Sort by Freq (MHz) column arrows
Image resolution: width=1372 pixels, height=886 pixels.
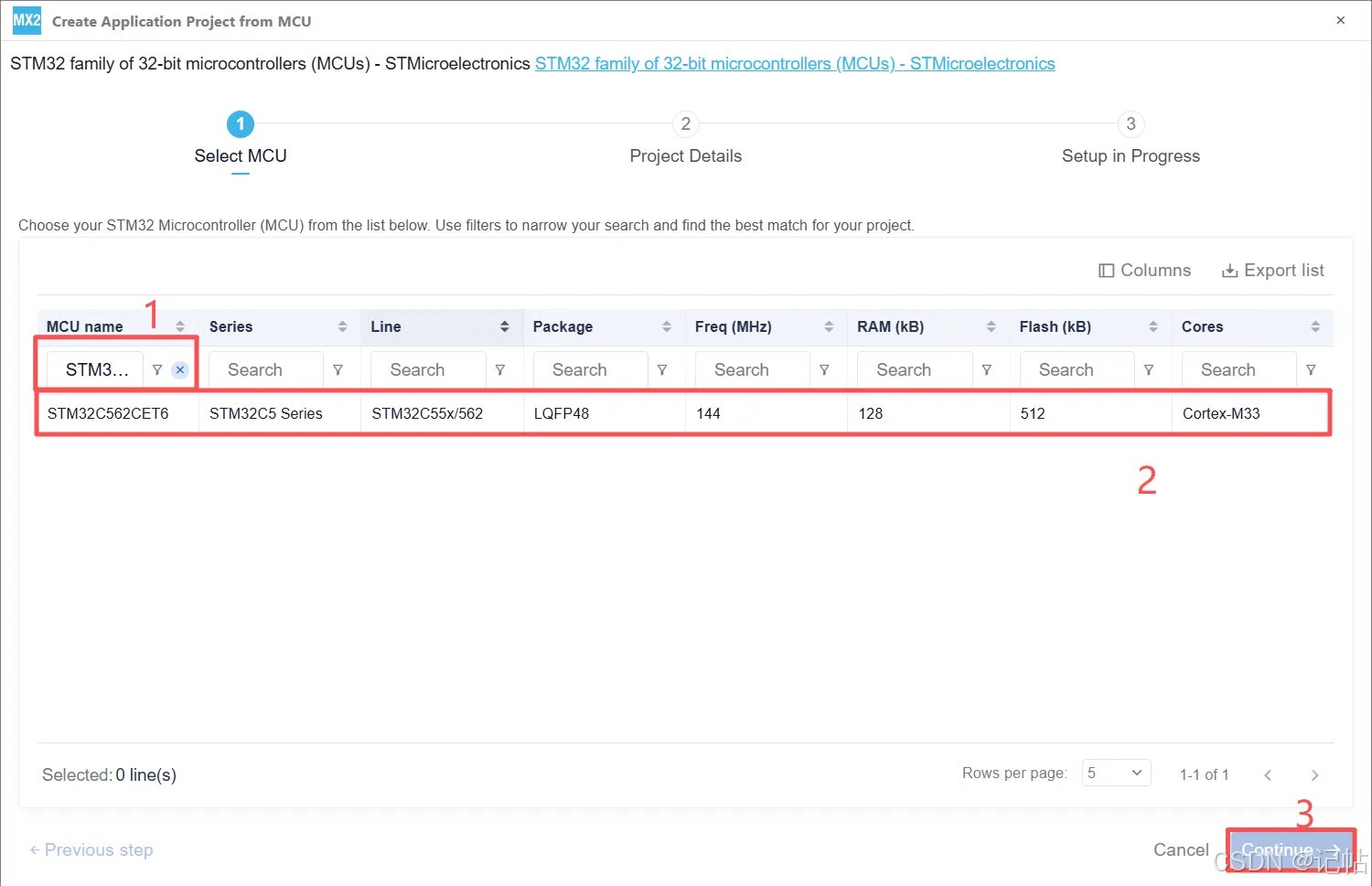829,326
